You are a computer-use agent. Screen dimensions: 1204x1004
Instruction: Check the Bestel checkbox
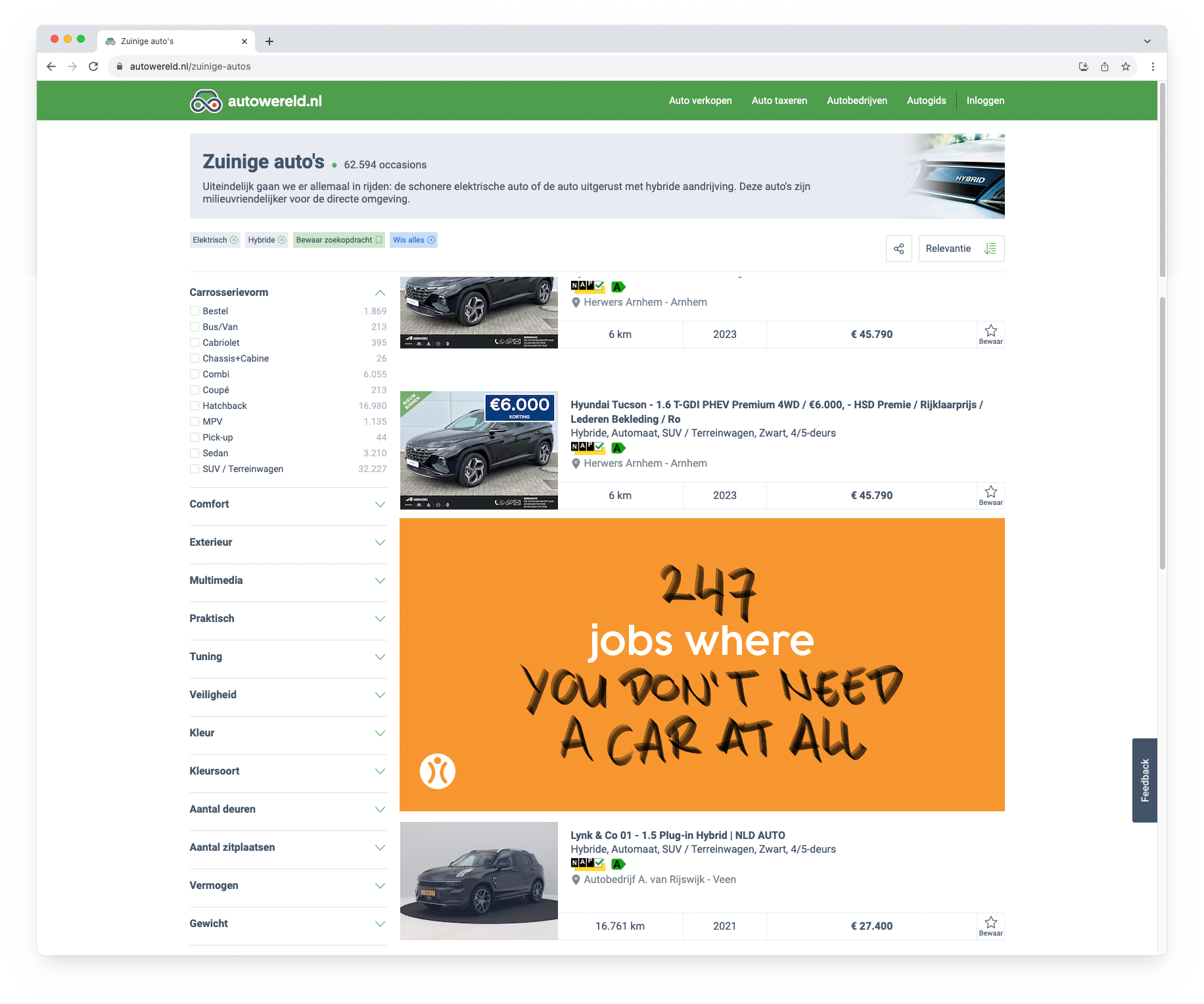(x=195, y=311)
